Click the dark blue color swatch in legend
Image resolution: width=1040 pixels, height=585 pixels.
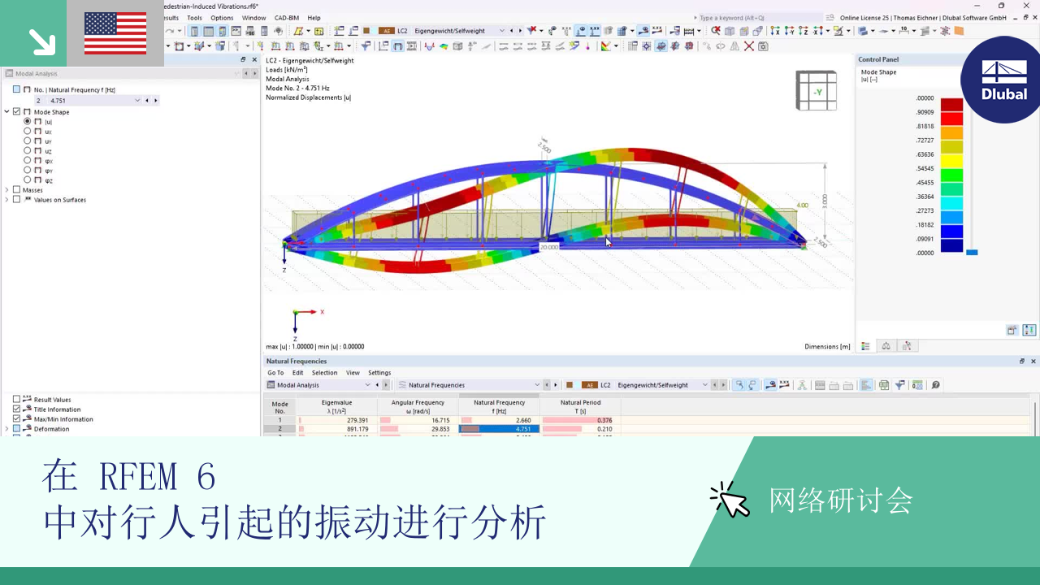[x=952, y=246]
